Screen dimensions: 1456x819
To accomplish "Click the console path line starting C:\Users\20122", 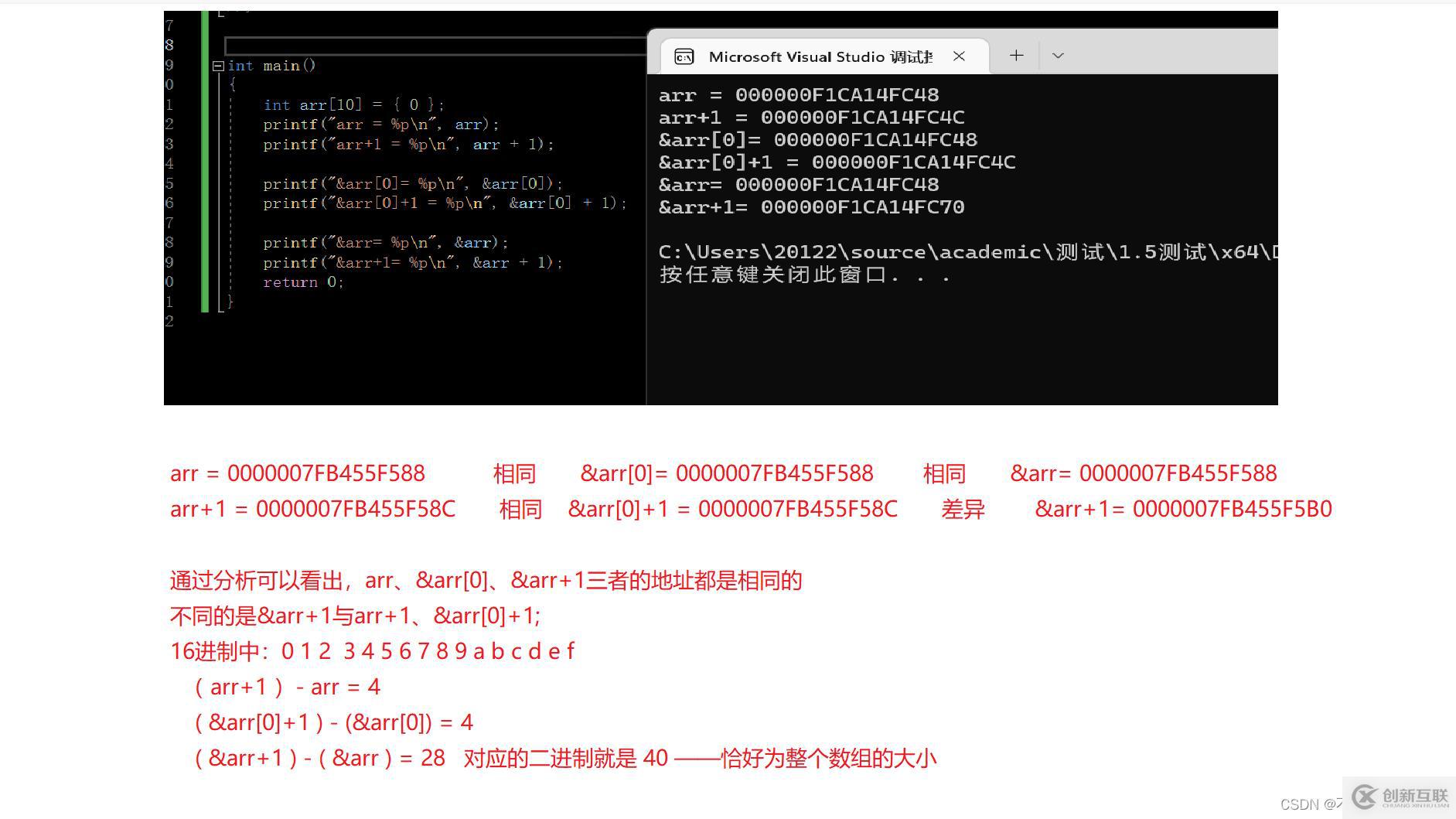I will click(x=967, y=252).
